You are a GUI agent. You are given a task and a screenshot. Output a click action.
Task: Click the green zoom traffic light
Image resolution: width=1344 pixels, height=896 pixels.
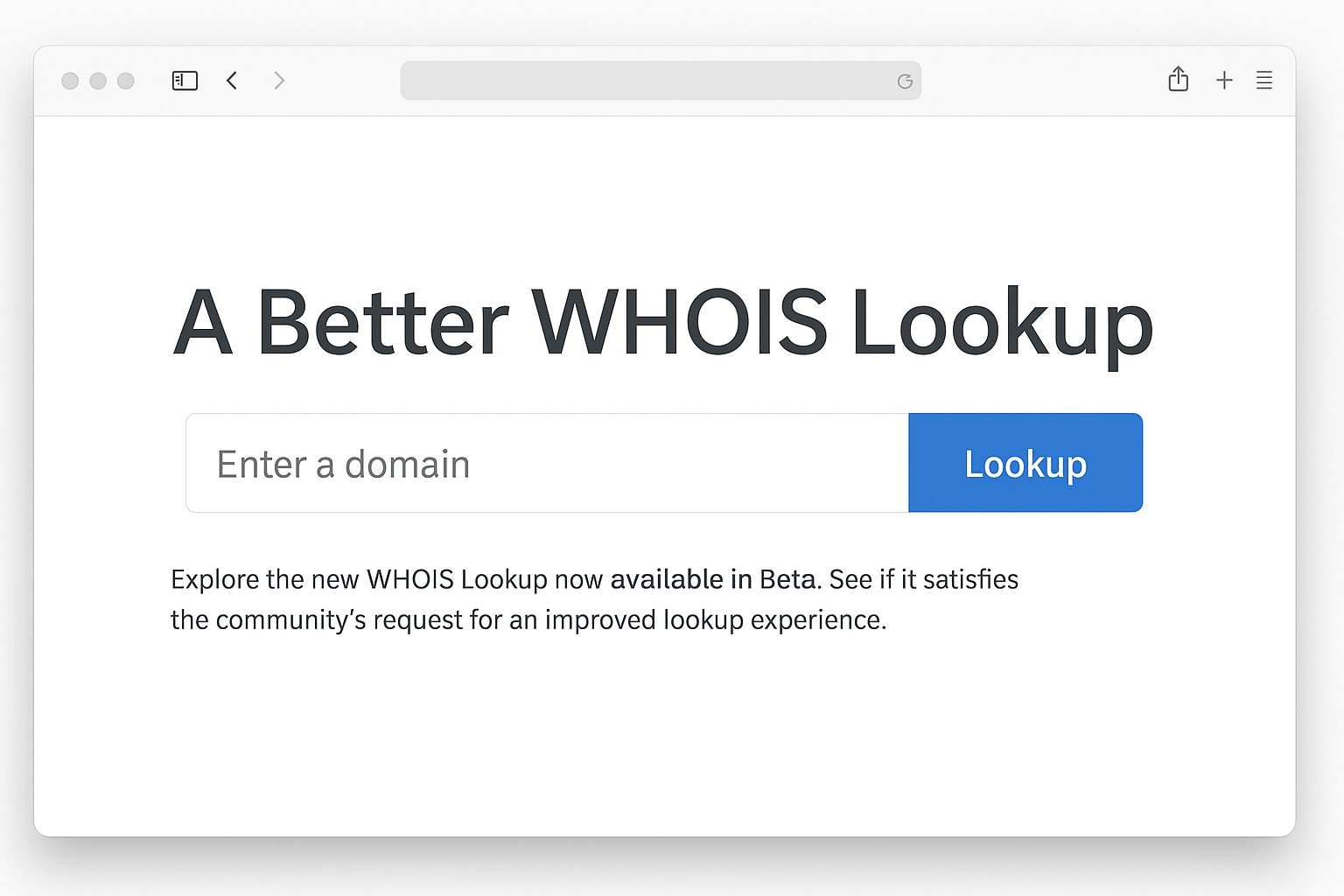(x=126, y=80)
